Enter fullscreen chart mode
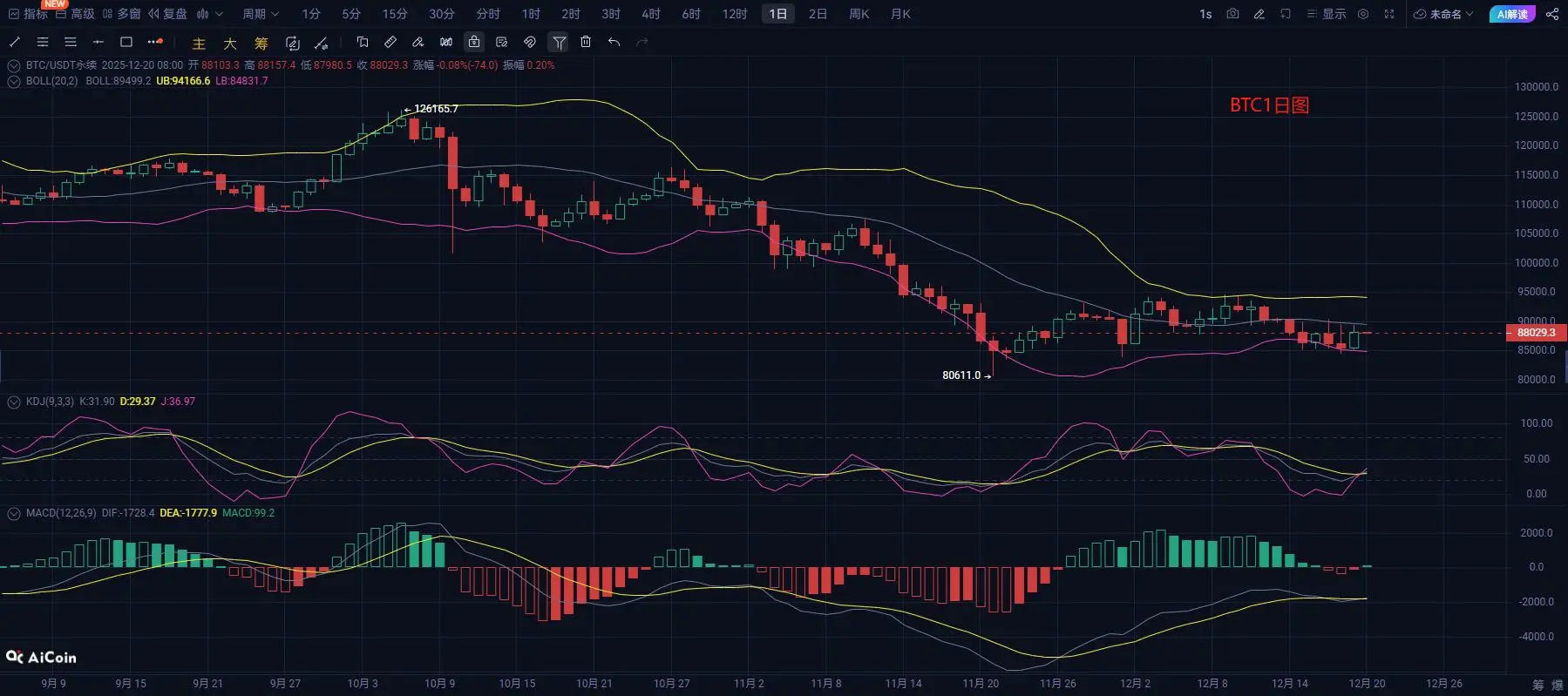Screen dimensions: 1568x696 pos(1389,14)
